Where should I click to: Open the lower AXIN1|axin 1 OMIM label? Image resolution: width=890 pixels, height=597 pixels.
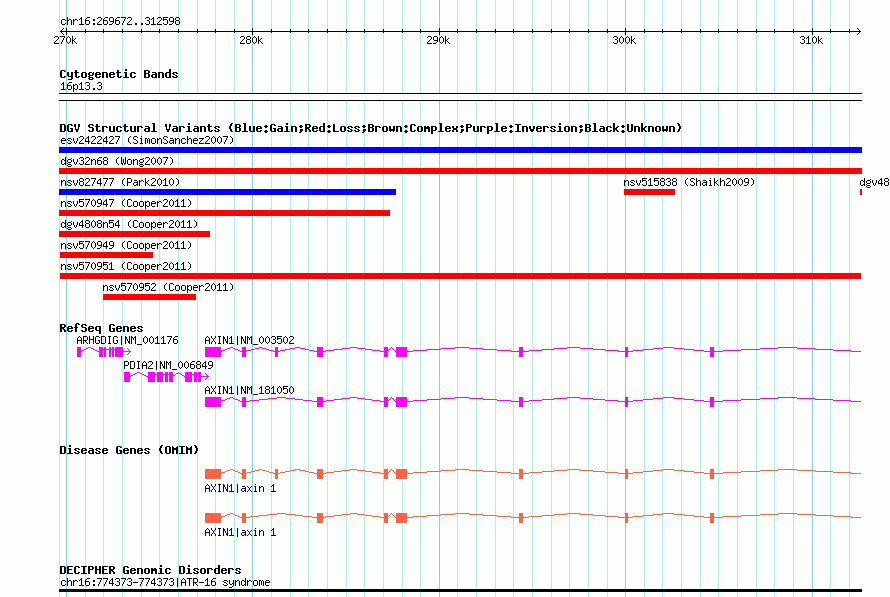point(240,532)
